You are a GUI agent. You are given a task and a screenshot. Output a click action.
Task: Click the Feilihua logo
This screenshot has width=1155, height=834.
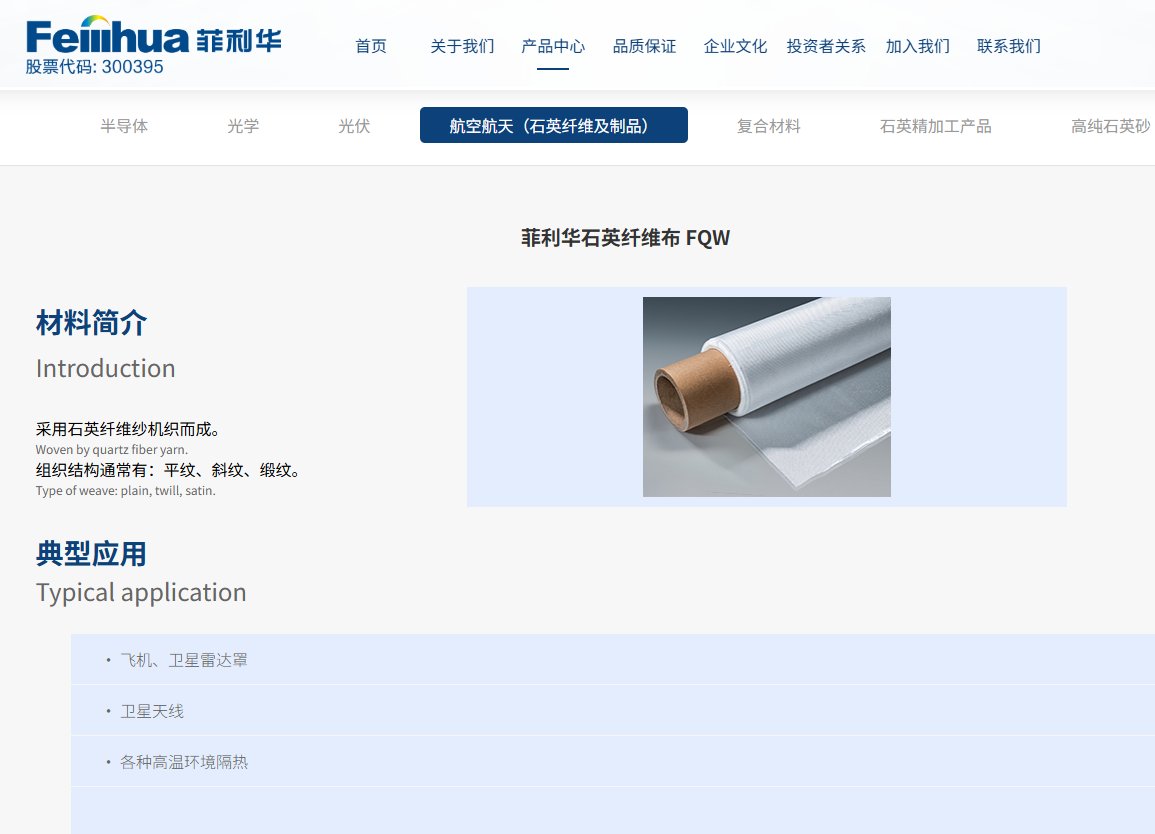(x=153, y=35)
